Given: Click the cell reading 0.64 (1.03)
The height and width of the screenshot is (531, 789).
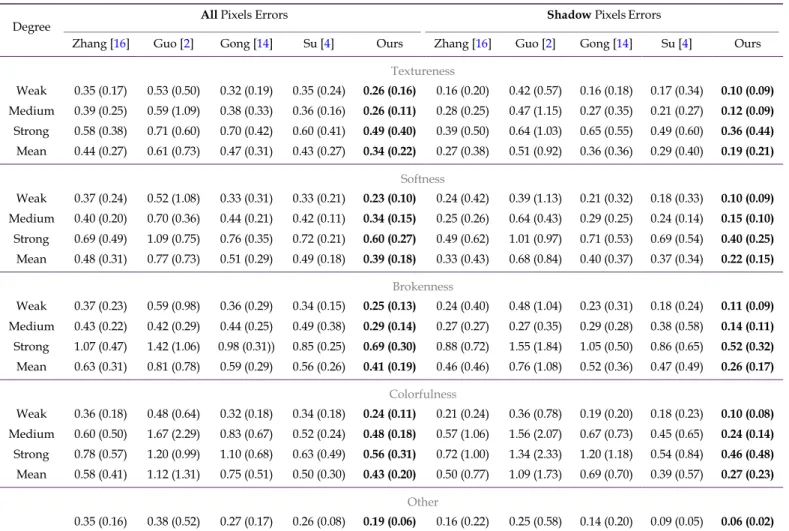Looking at the screenshot, I should pos(535,131).
